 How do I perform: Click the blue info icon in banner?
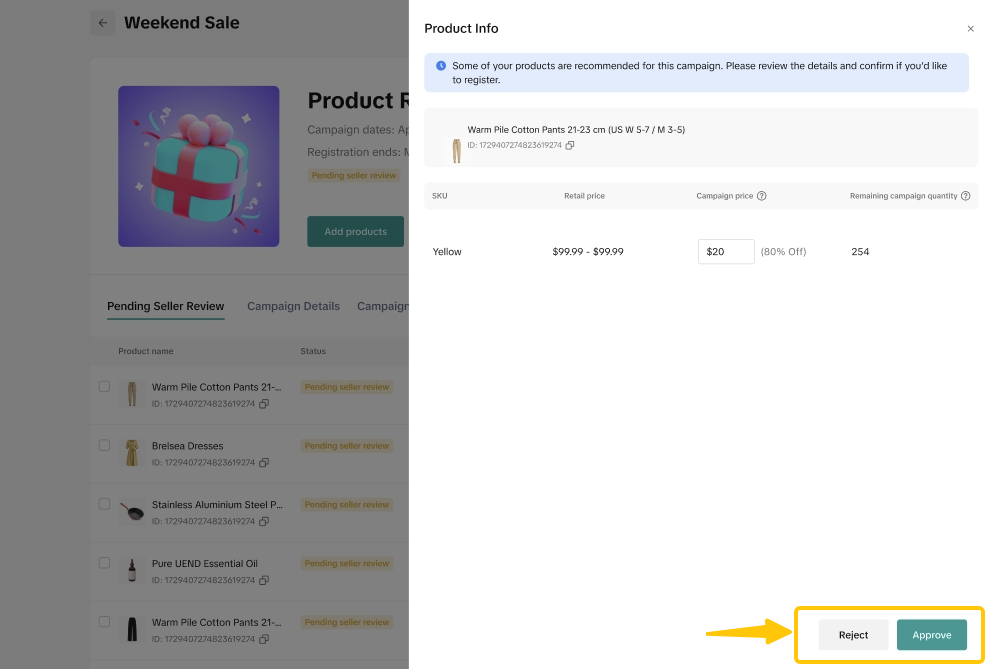(441, 66)
